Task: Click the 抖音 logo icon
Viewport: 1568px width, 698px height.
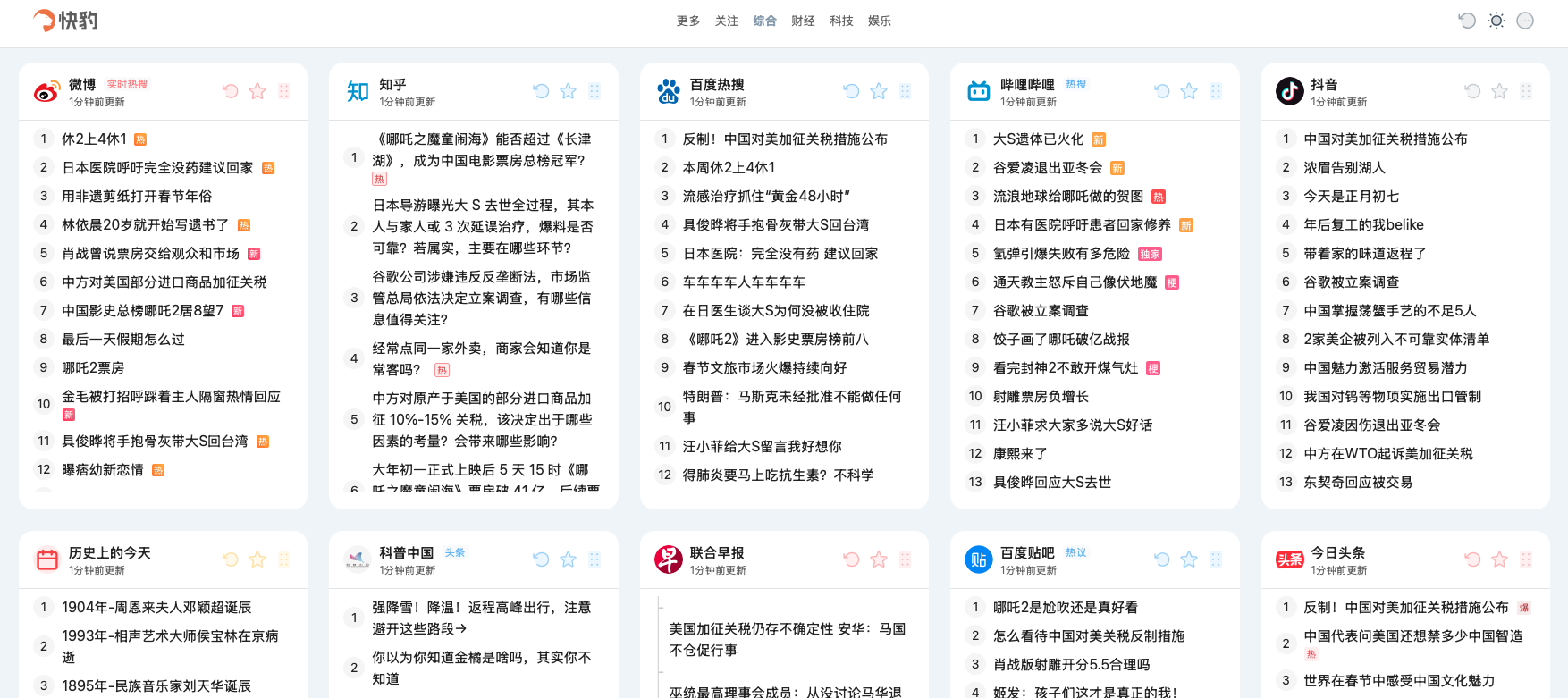Action: (1289, 91)
